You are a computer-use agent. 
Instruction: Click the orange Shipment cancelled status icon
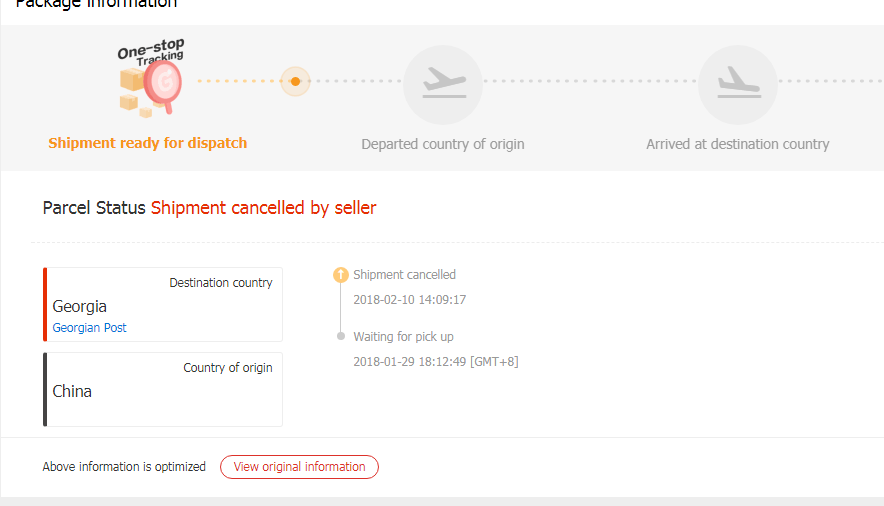tap(340, 275)
